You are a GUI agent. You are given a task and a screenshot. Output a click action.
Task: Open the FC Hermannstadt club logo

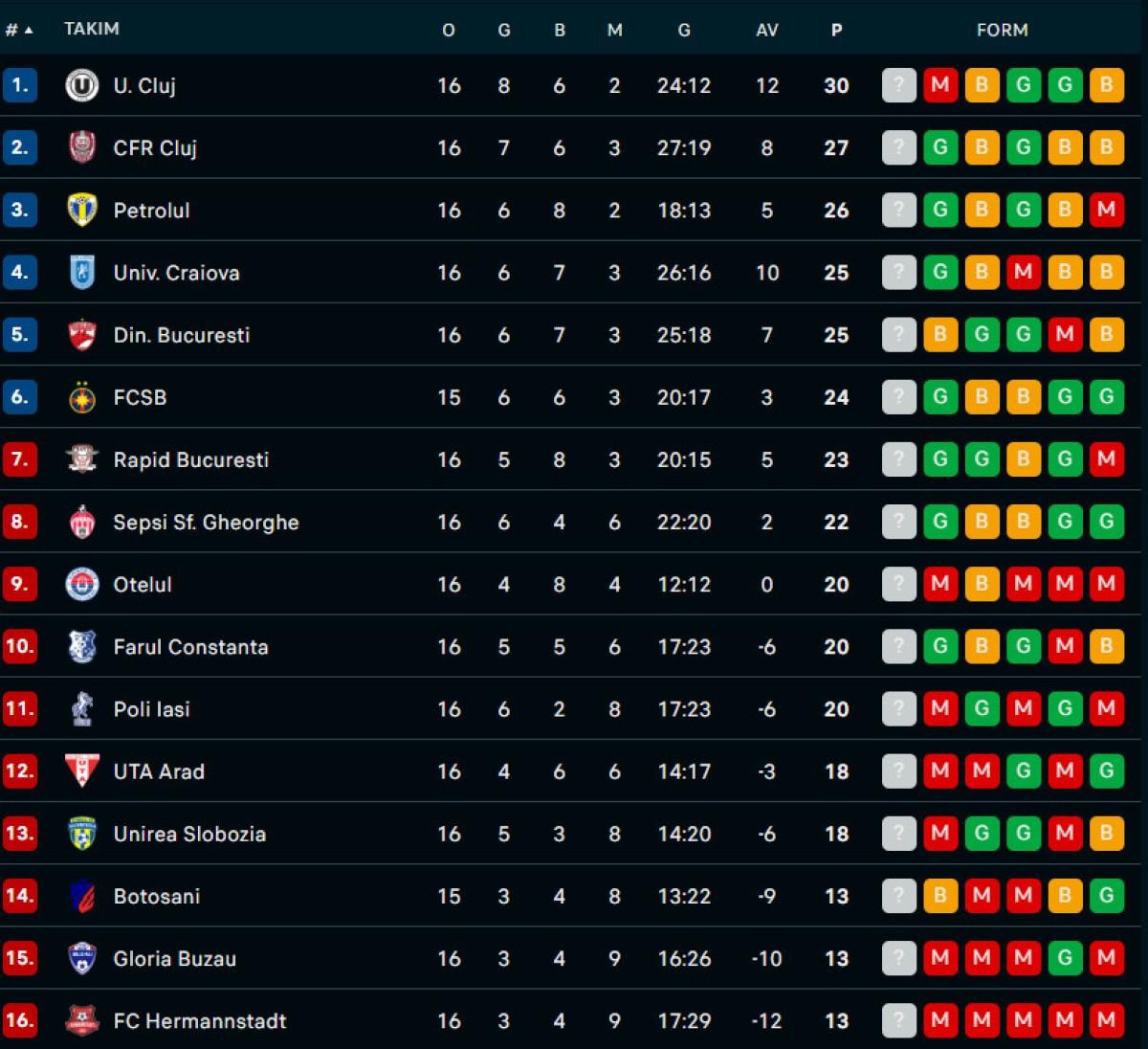coord(82,1021)
